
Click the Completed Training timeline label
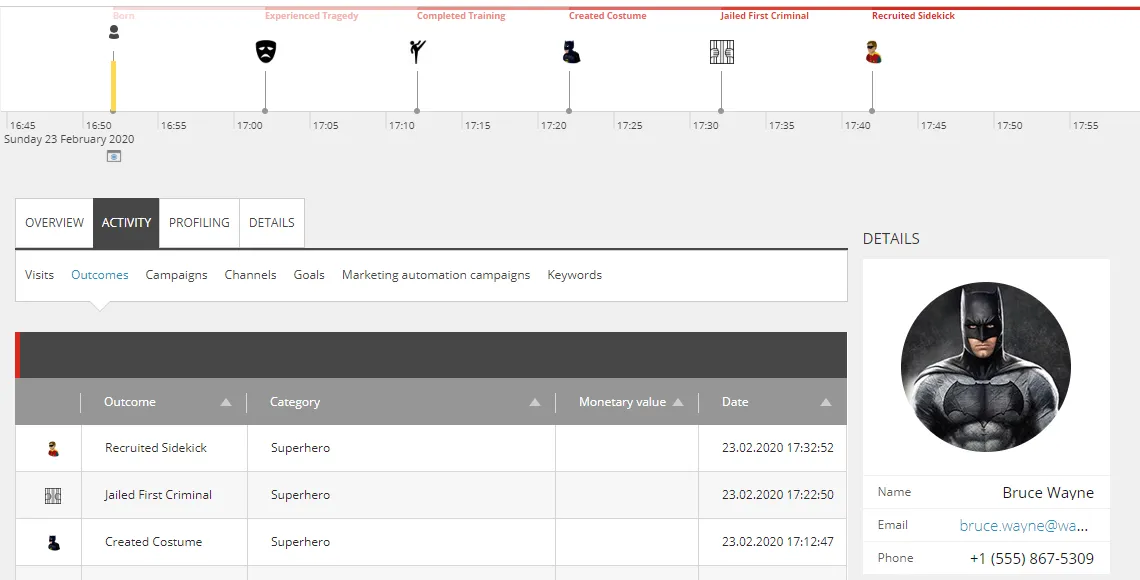click(x=461, y=15)
